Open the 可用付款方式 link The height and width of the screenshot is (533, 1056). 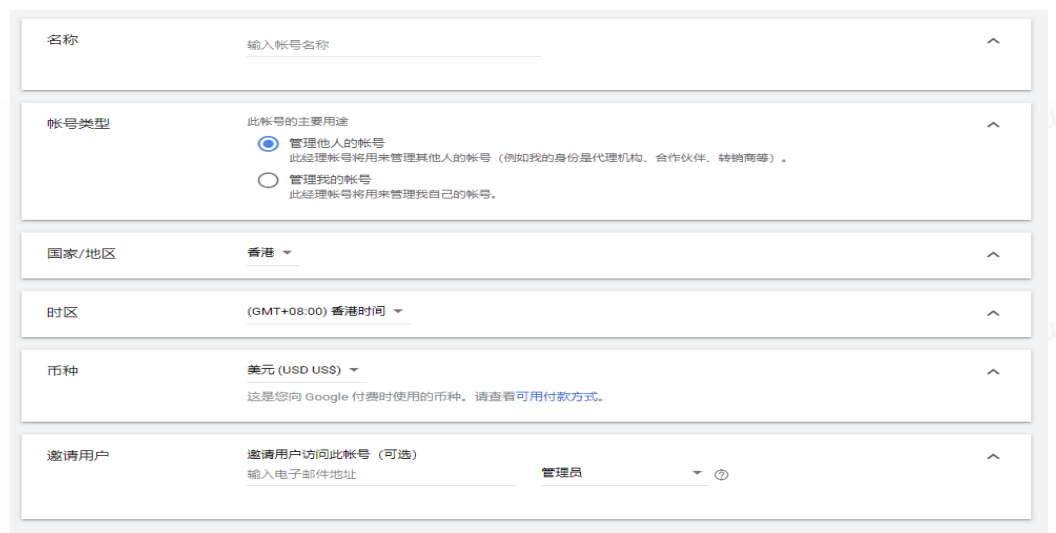[x=557, y=396]
